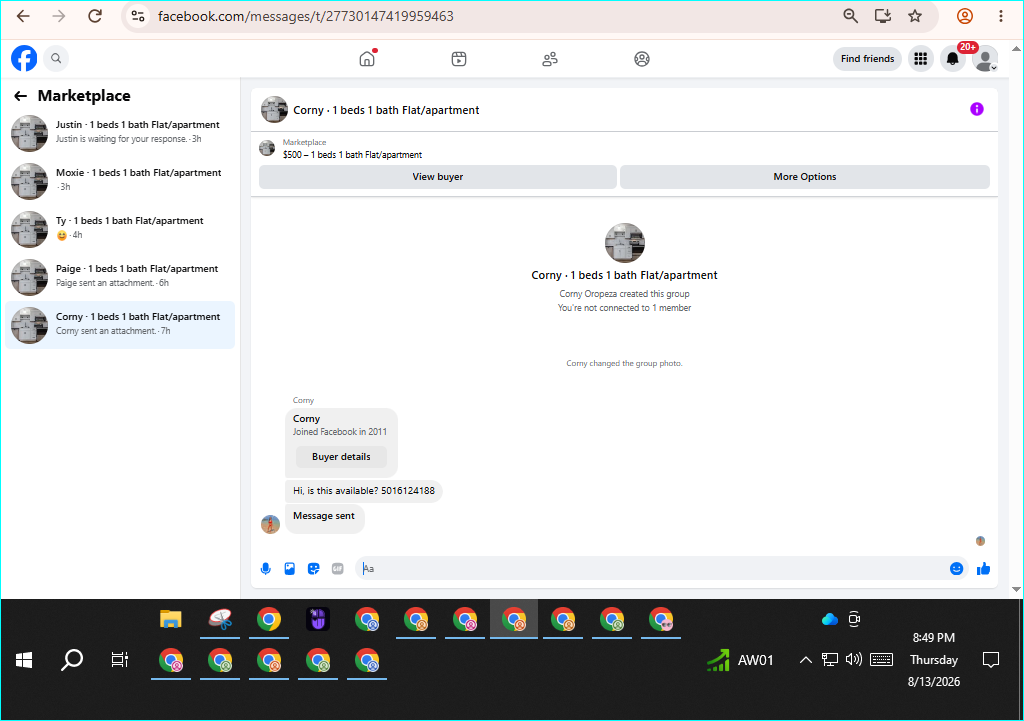Click the site information icon in address bar
The width and height of the screenshot is (1024, 721).
138,16
